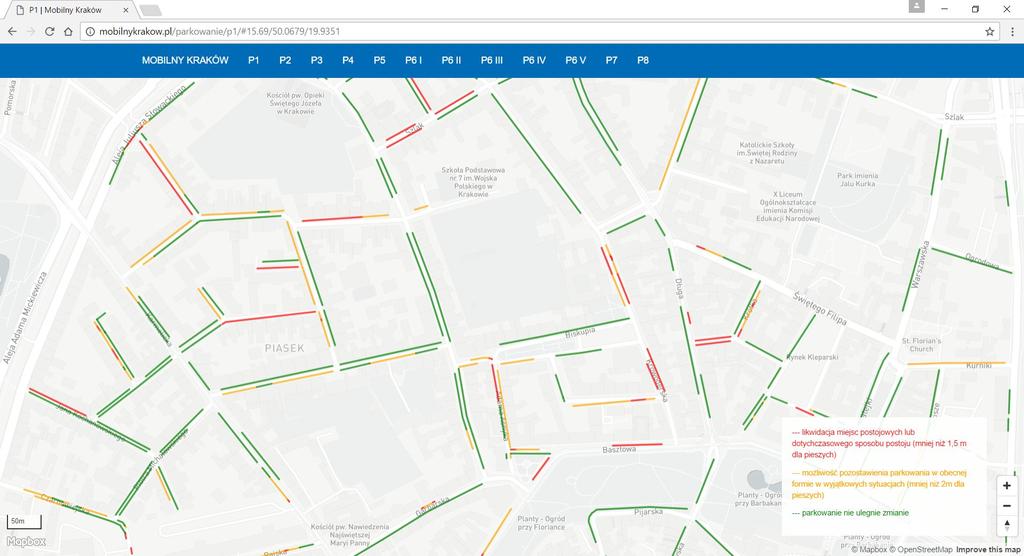Reload the current page
The image size is (1024, 556).
pos(49,31)
